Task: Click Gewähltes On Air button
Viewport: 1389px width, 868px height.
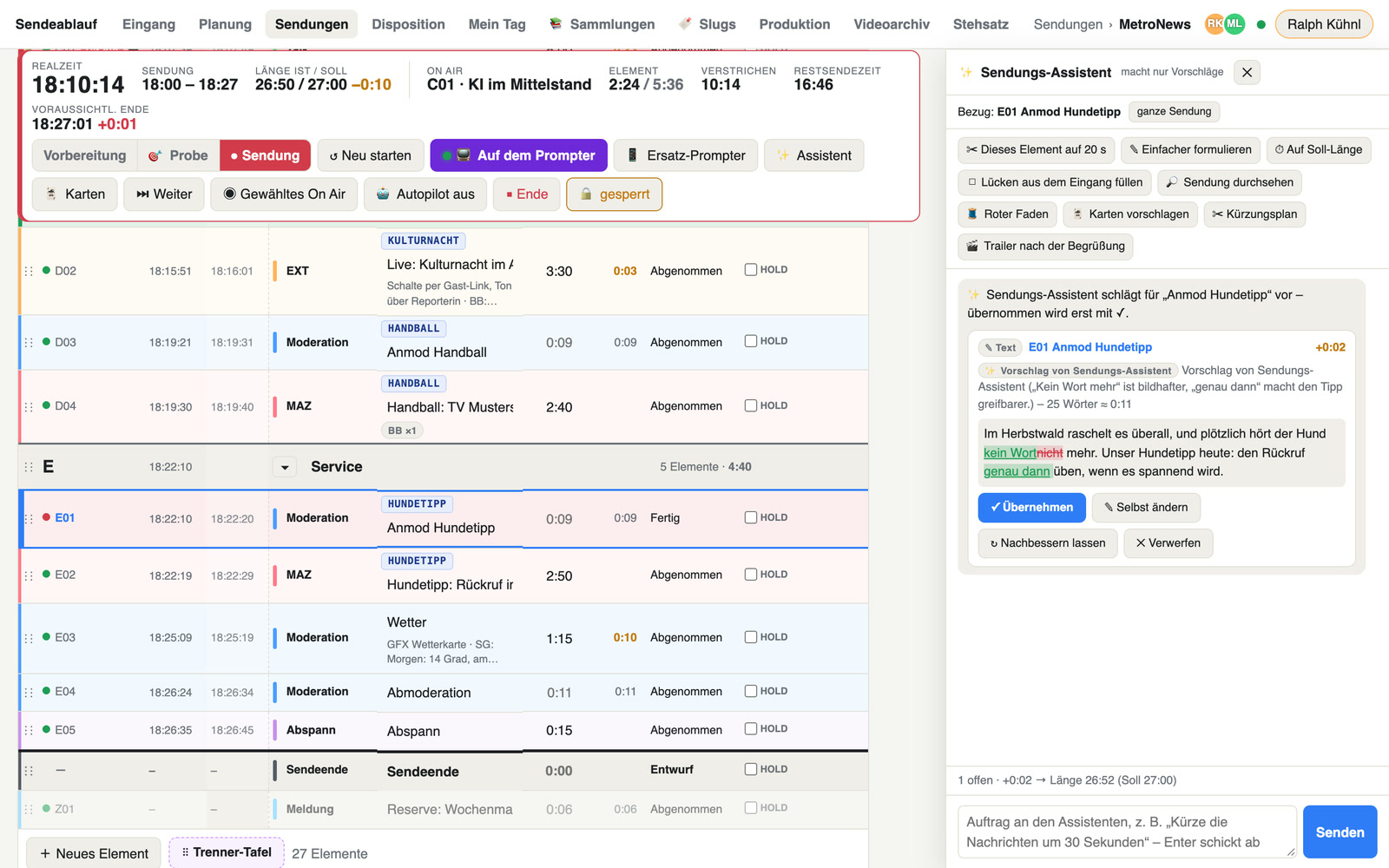Action: [x=284, y=194]
